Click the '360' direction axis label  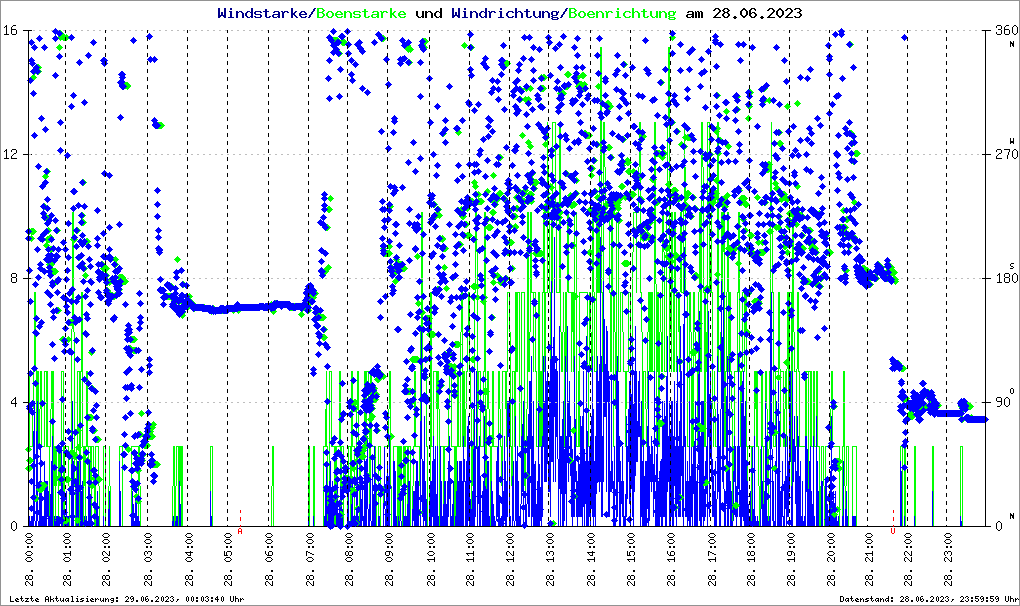pyautogui.click(x=1007, y=31)
